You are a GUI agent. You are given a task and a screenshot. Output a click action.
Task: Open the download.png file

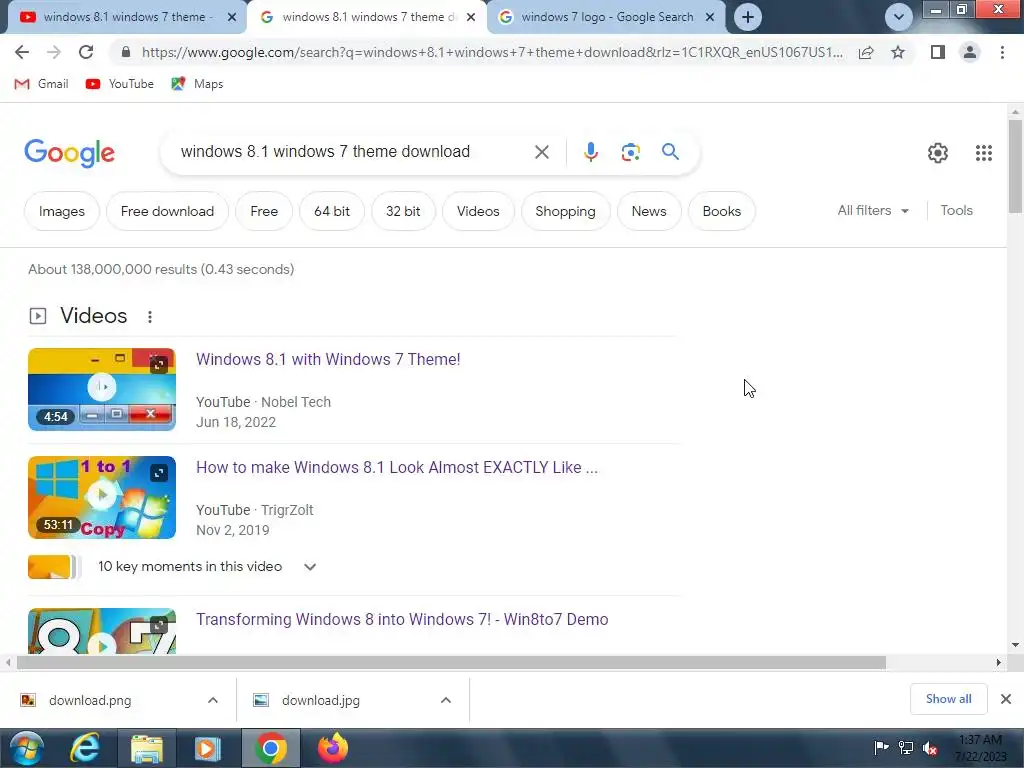tap(89, 700)
